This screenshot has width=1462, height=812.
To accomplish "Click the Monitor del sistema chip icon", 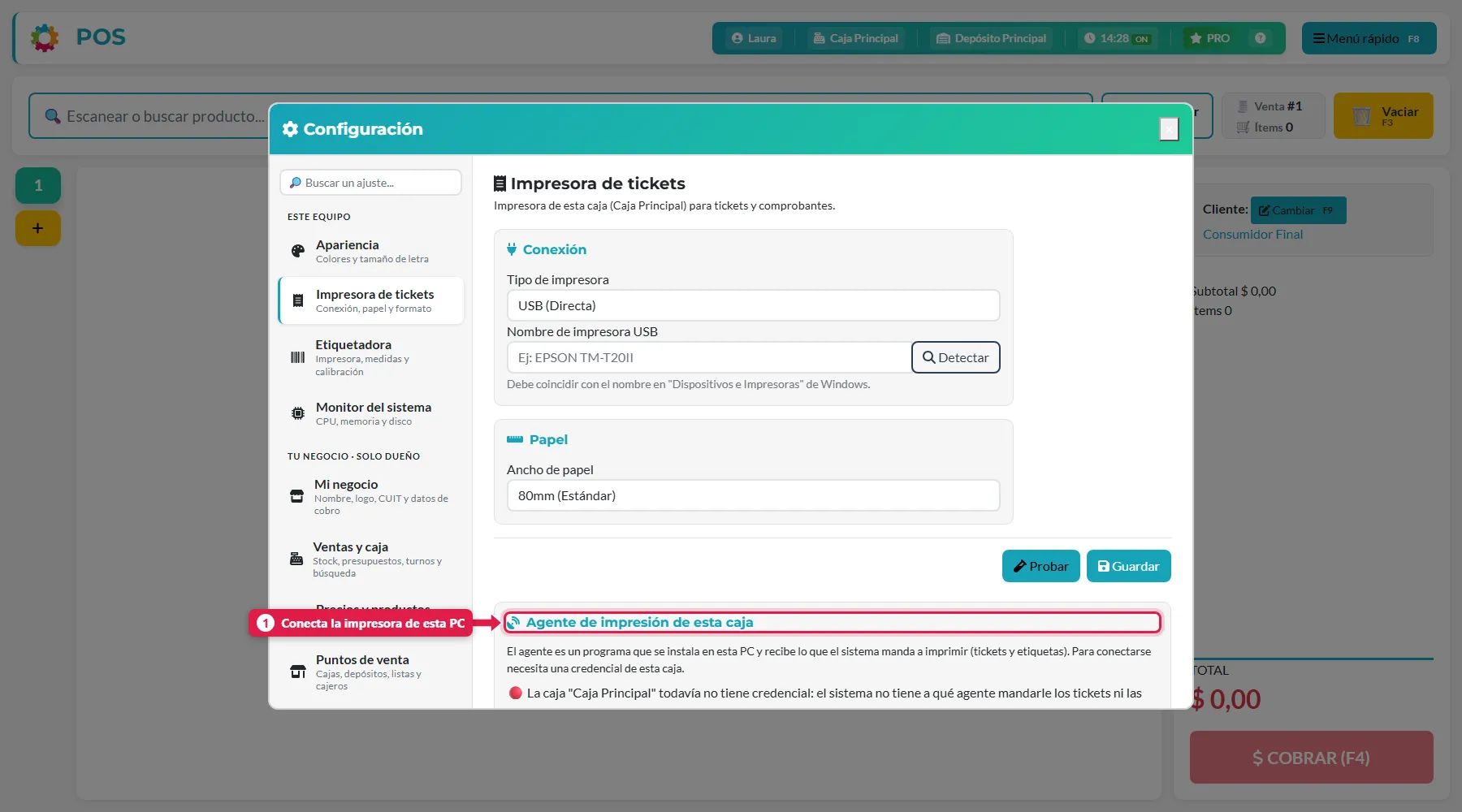I will pos(298,413).
